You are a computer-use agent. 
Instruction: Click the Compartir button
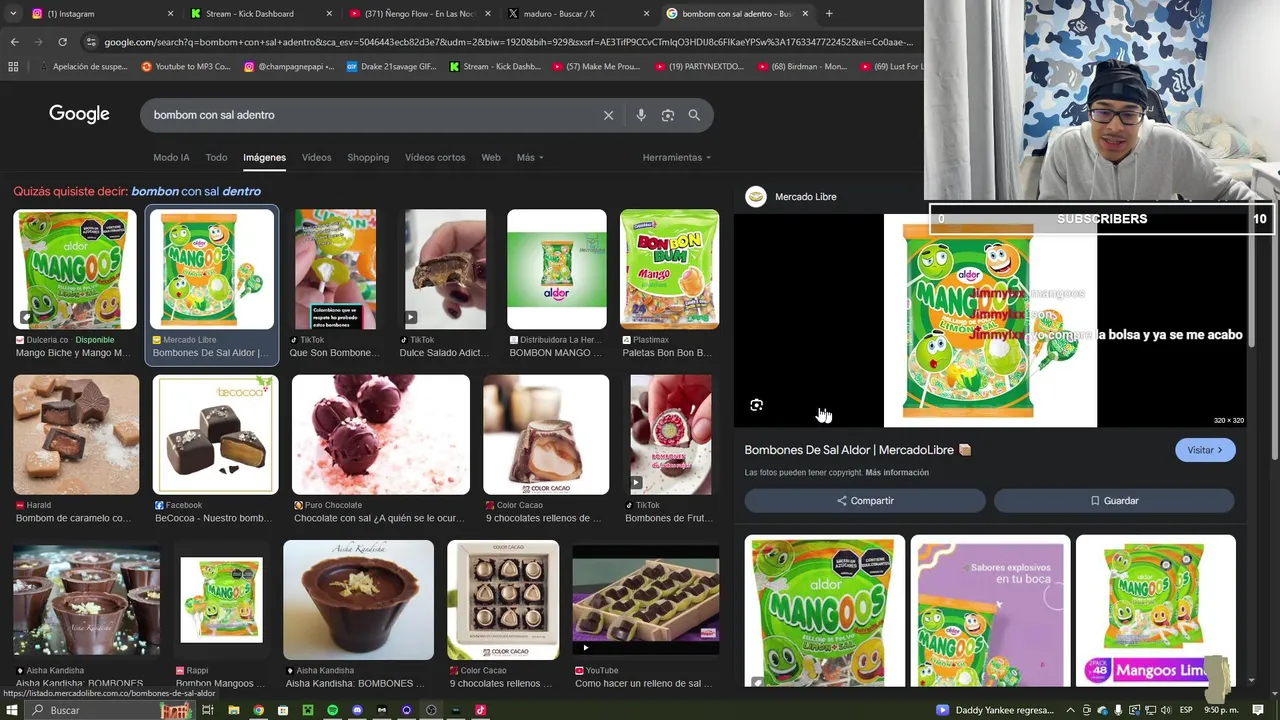[x=865, y=500]
